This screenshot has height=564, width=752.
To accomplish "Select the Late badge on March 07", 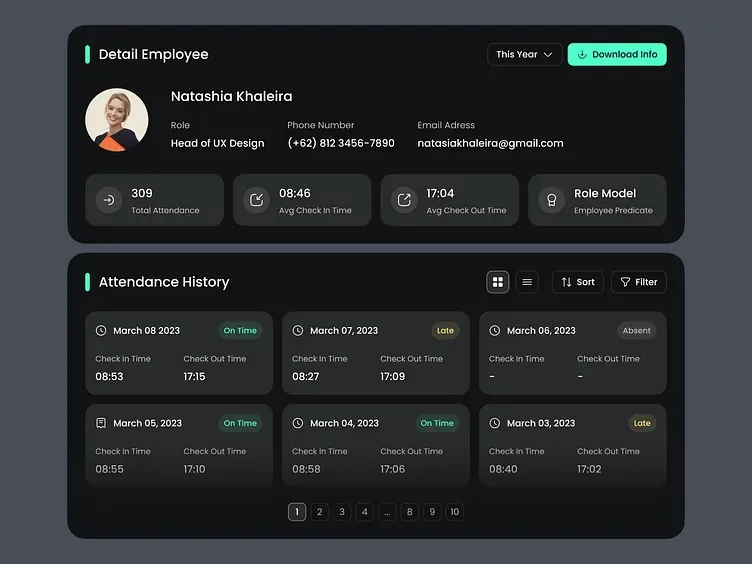I will point(445,330).
